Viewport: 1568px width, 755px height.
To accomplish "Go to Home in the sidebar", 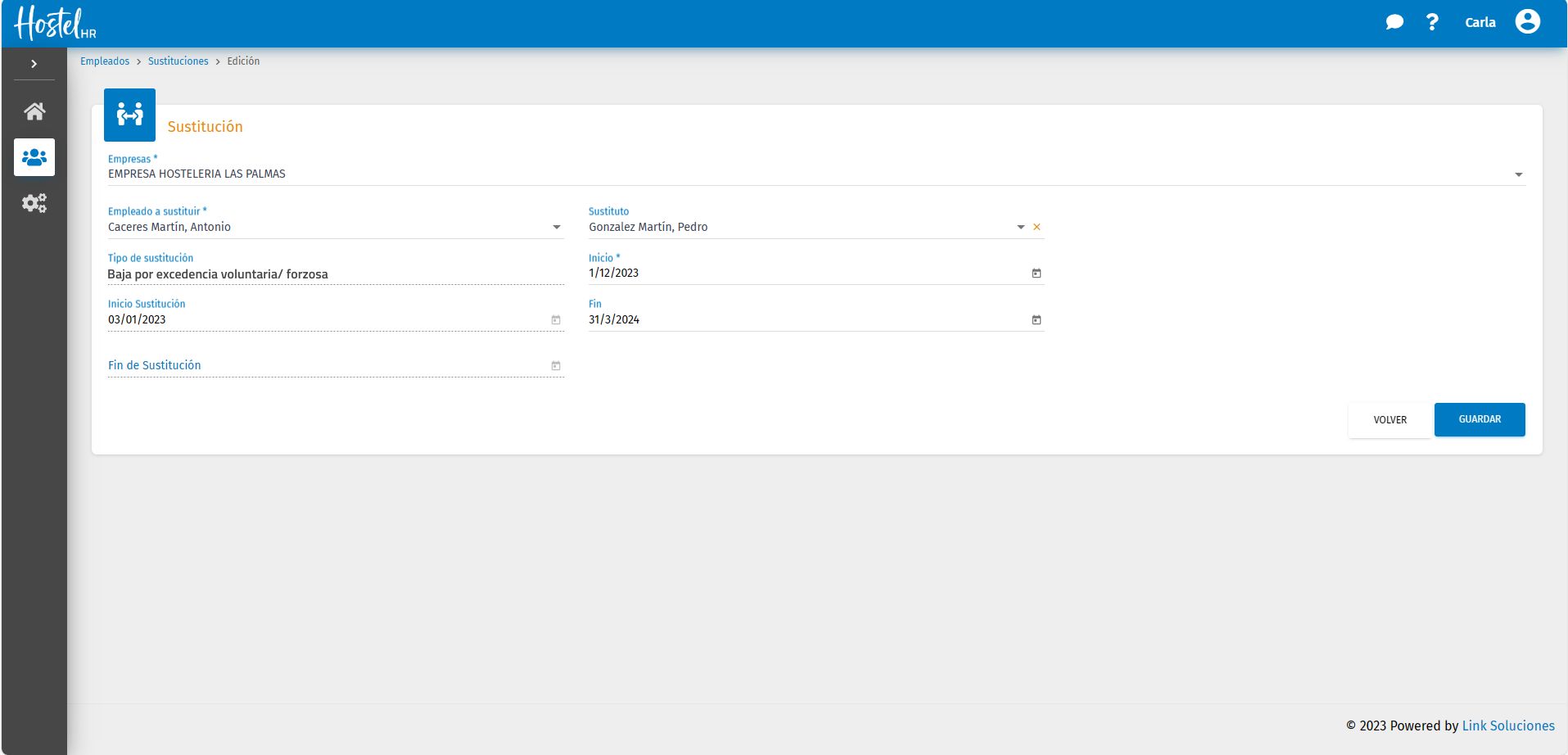I will click(34, 111).
